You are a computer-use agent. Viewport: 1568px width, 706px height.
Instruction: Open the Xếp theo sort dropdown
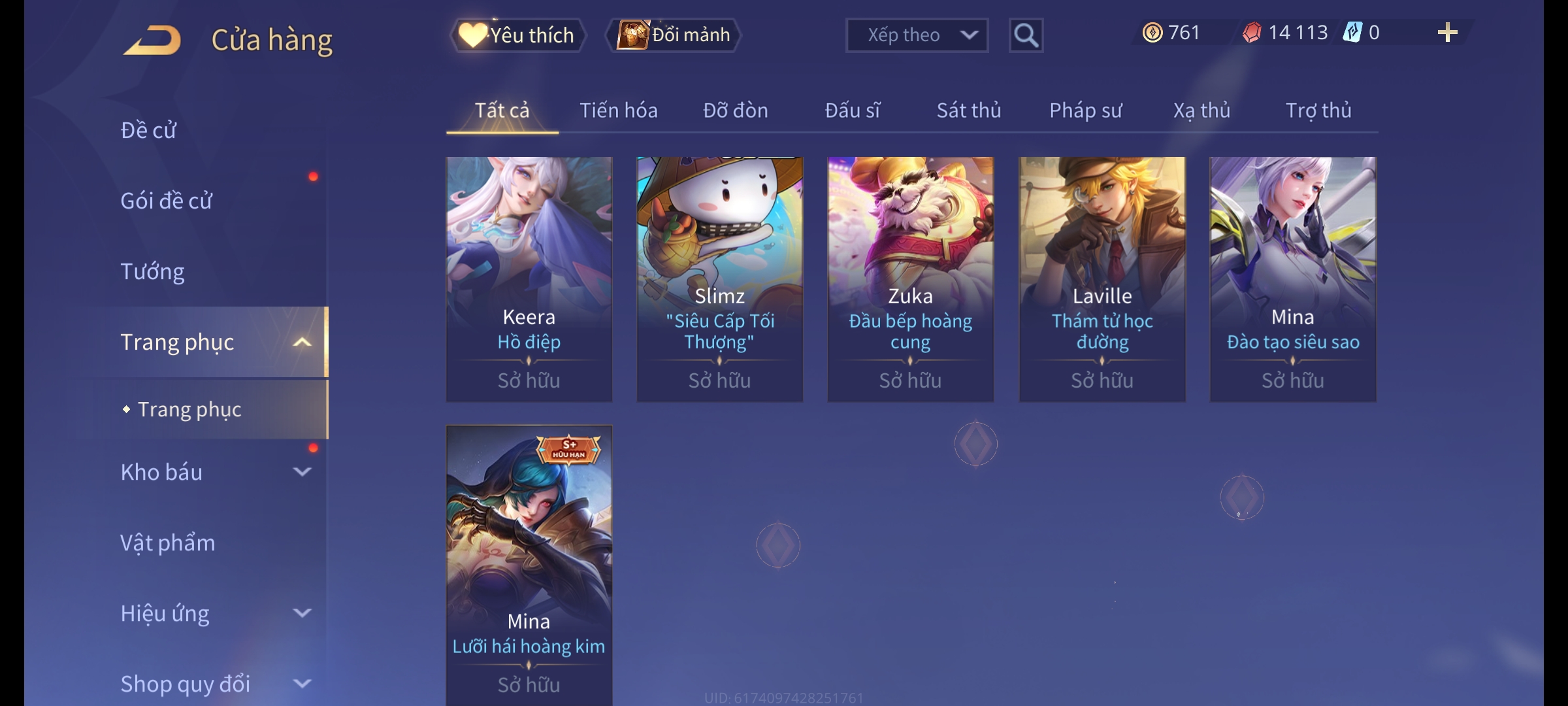[917, 35]
